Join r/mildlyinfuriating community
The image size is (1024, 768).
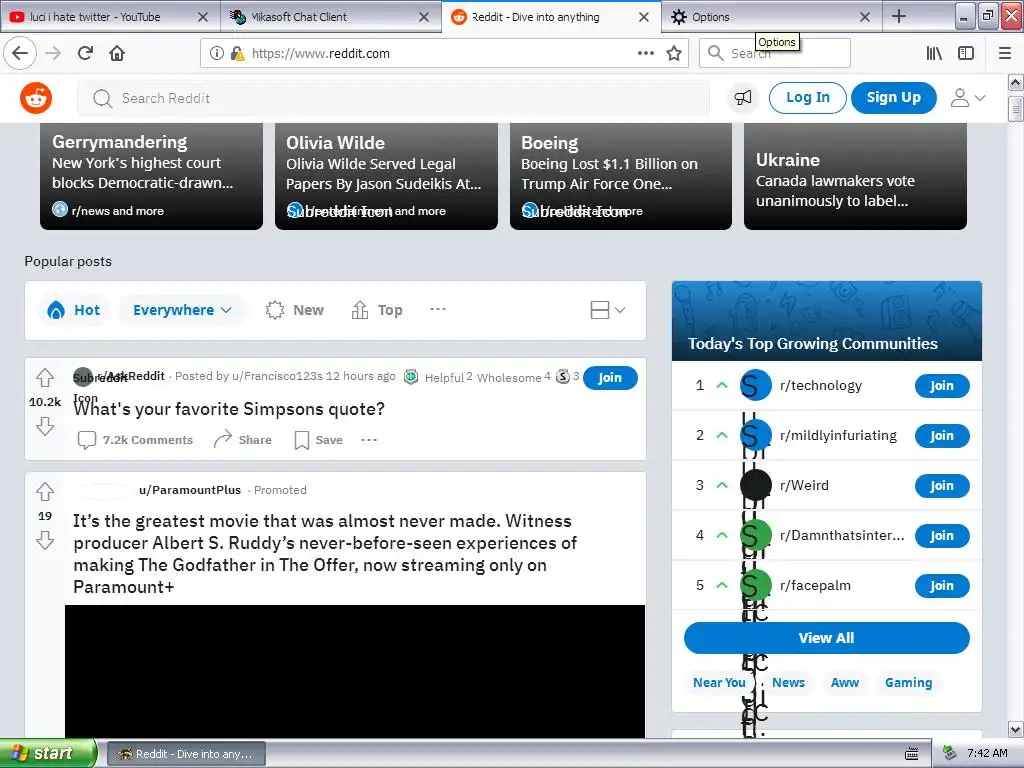(942, 436)
